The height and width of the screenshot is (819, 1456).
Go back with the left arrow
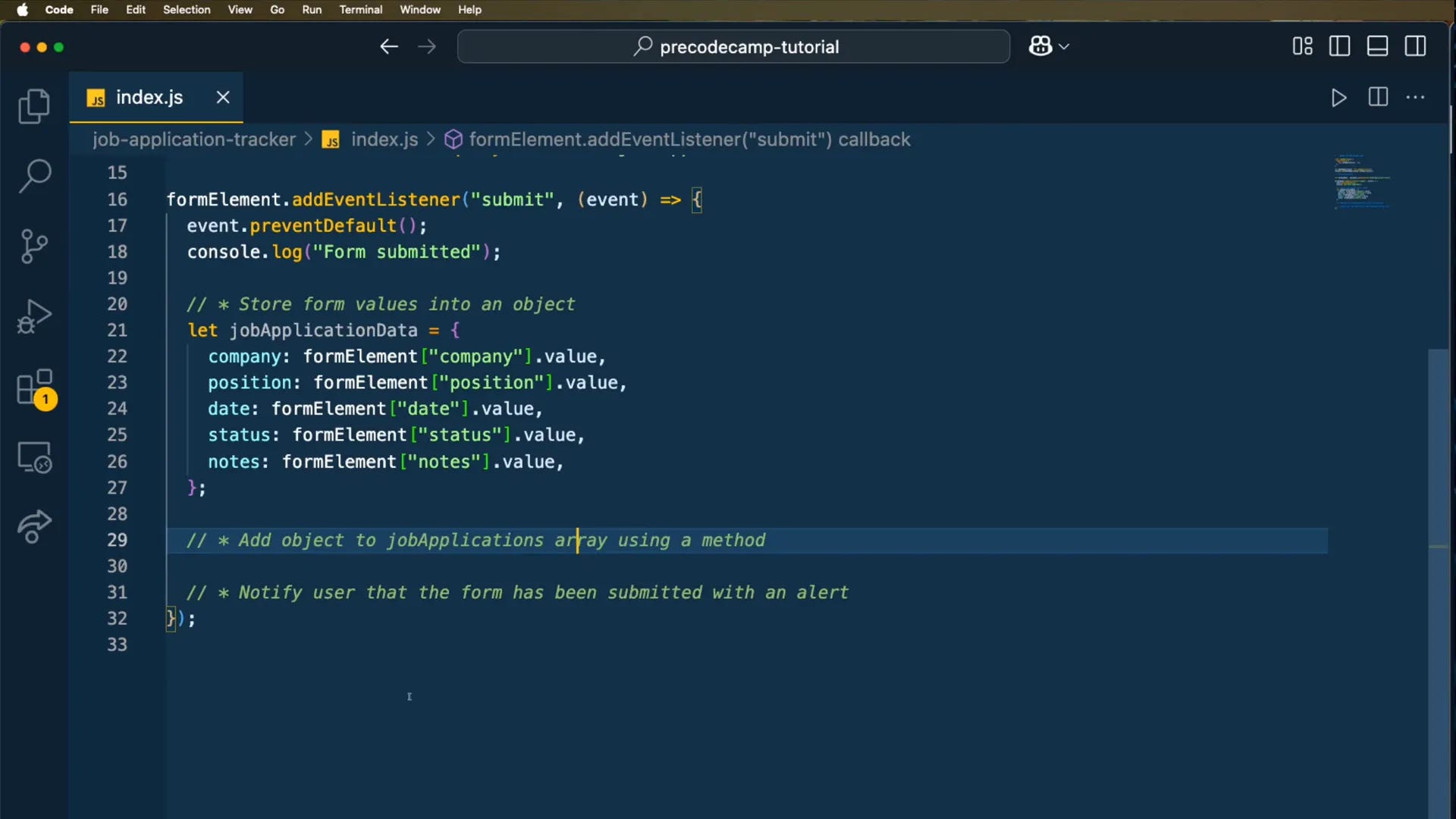click(389, 47)
